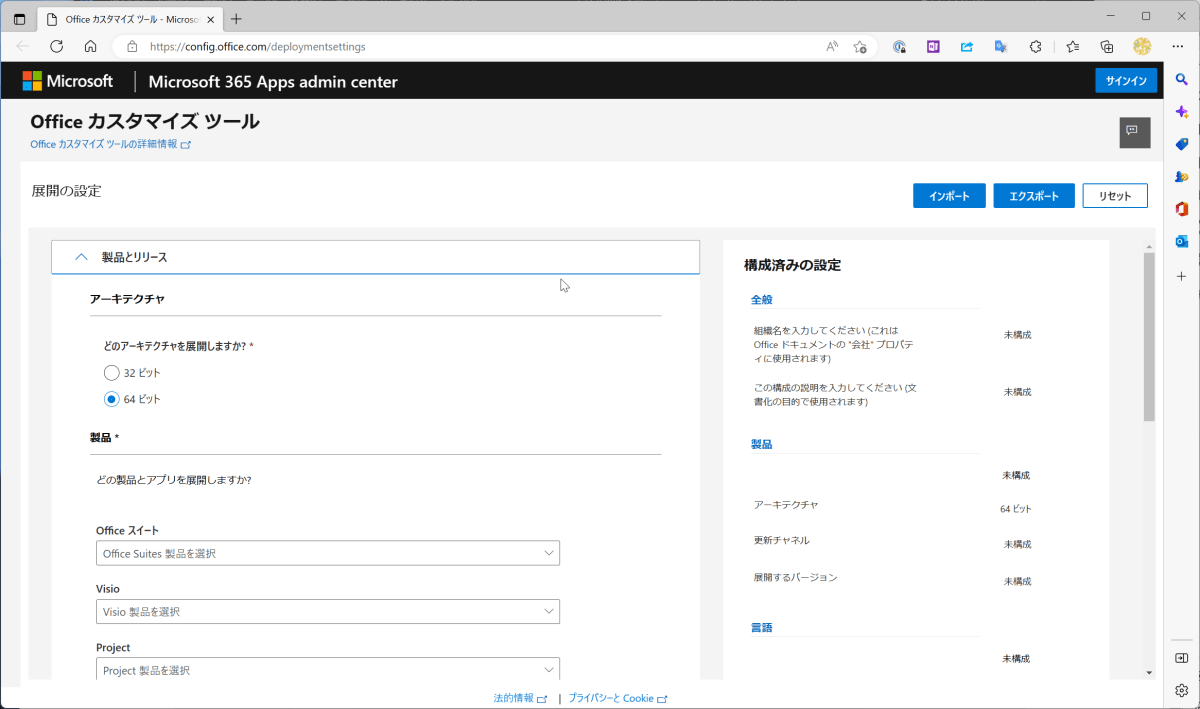Click the エクスポート button
The width and height of the screenshot is (1200, 709).
pos(1034,196)
